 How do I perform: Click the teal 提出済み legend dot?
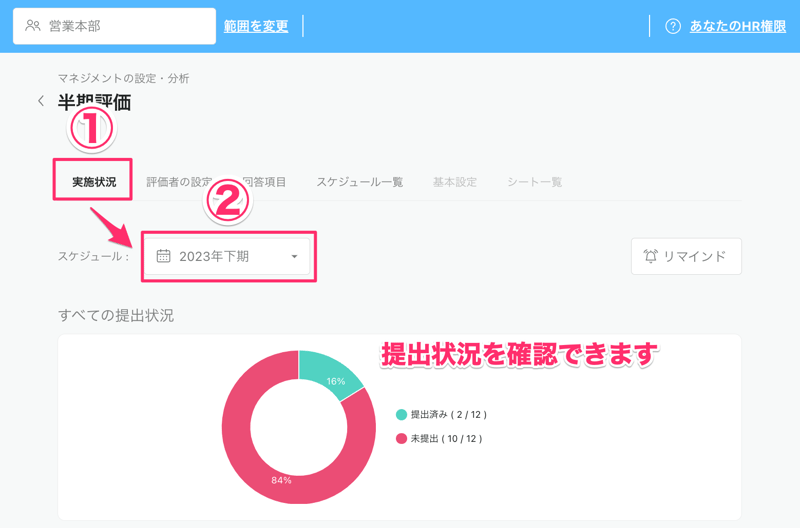pyautogui.click(x=402, y=414)
